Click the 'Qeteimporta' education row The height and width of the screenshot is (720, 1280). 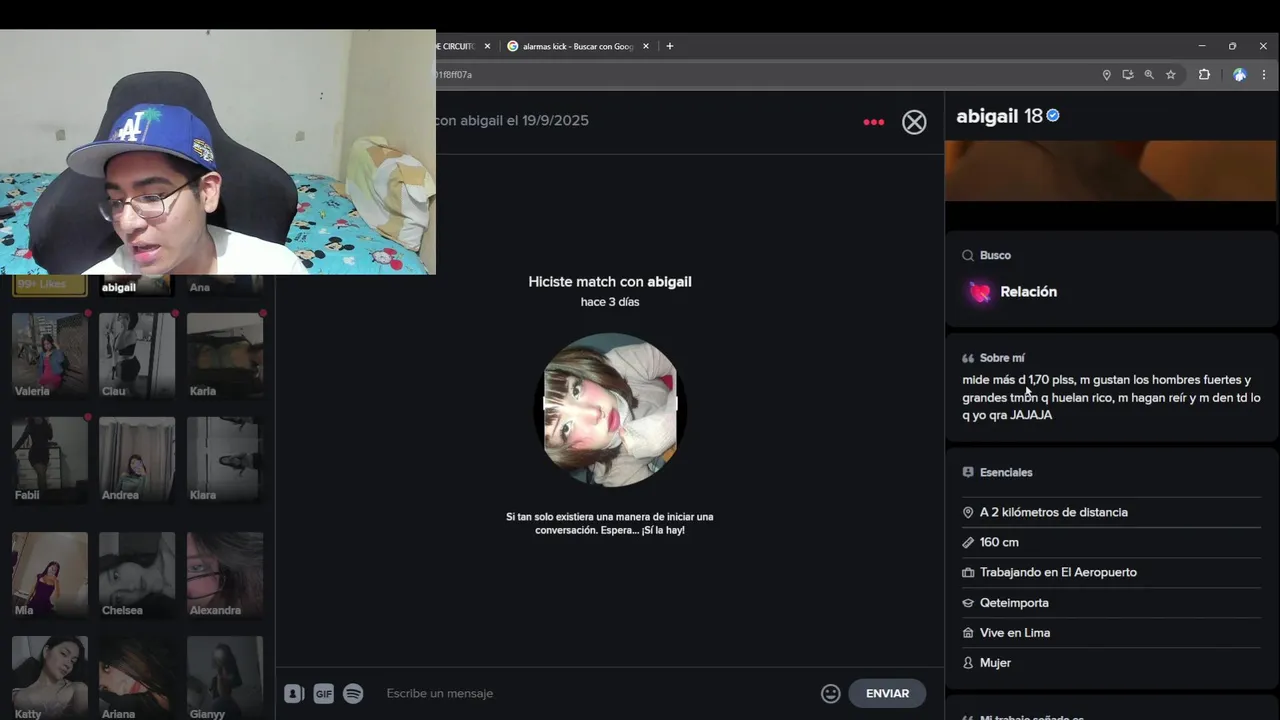click(x=1111, y=603)
